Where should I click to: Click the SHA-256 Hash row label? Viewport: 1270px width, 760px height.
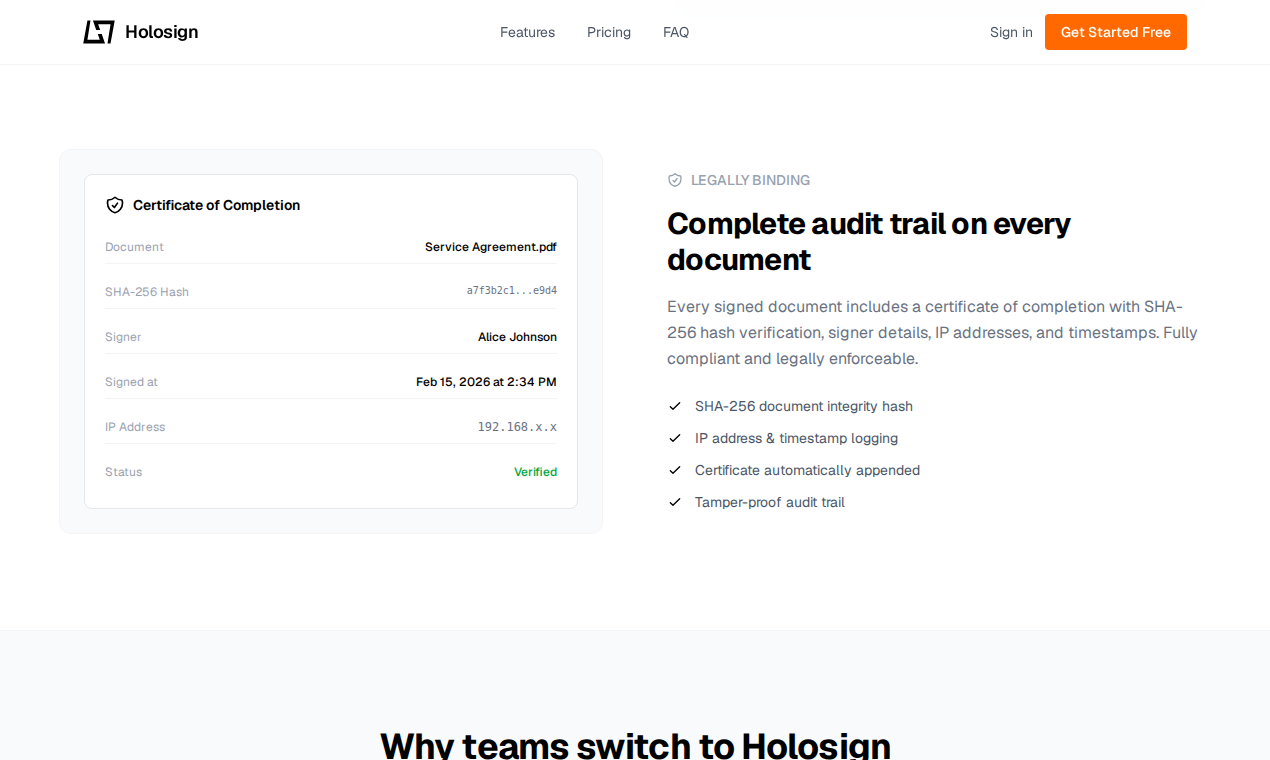(147, 292)
